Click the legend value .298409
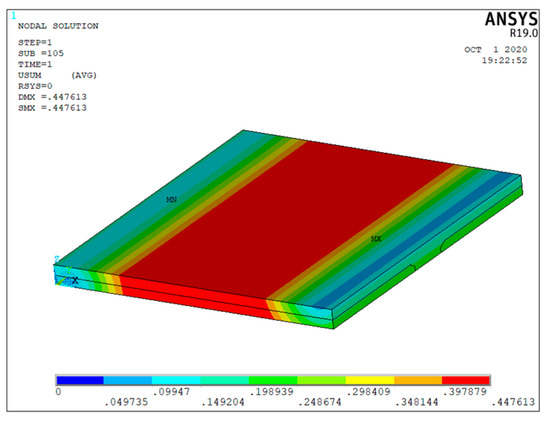This screenshot has height=421, width=550. pos(368,391)
